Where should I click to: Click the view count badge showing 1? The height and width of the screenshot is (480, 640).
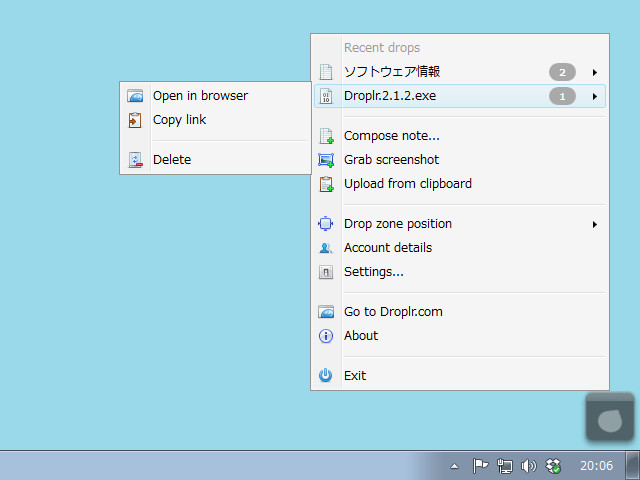(562, 97)
